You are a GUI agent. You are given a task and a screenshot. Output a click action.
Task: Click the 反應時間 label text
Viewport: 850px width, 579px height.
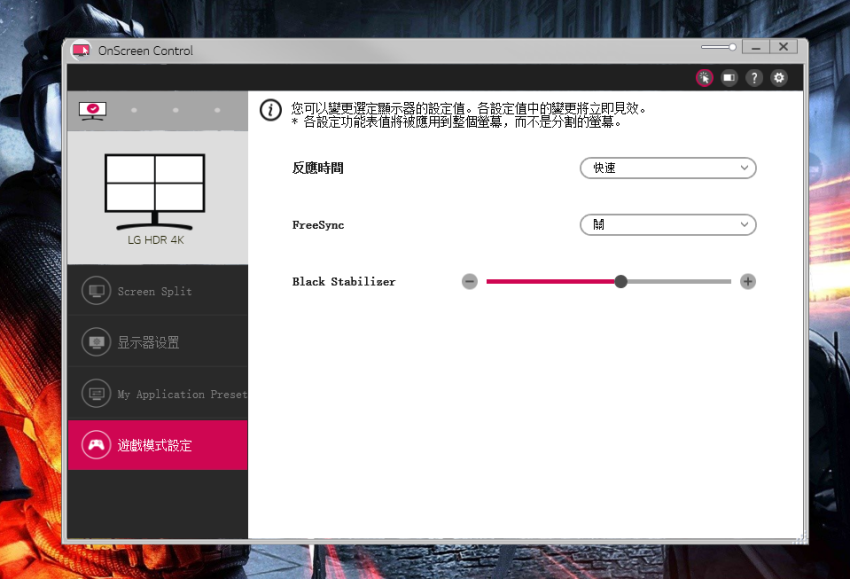pos(318,168)
